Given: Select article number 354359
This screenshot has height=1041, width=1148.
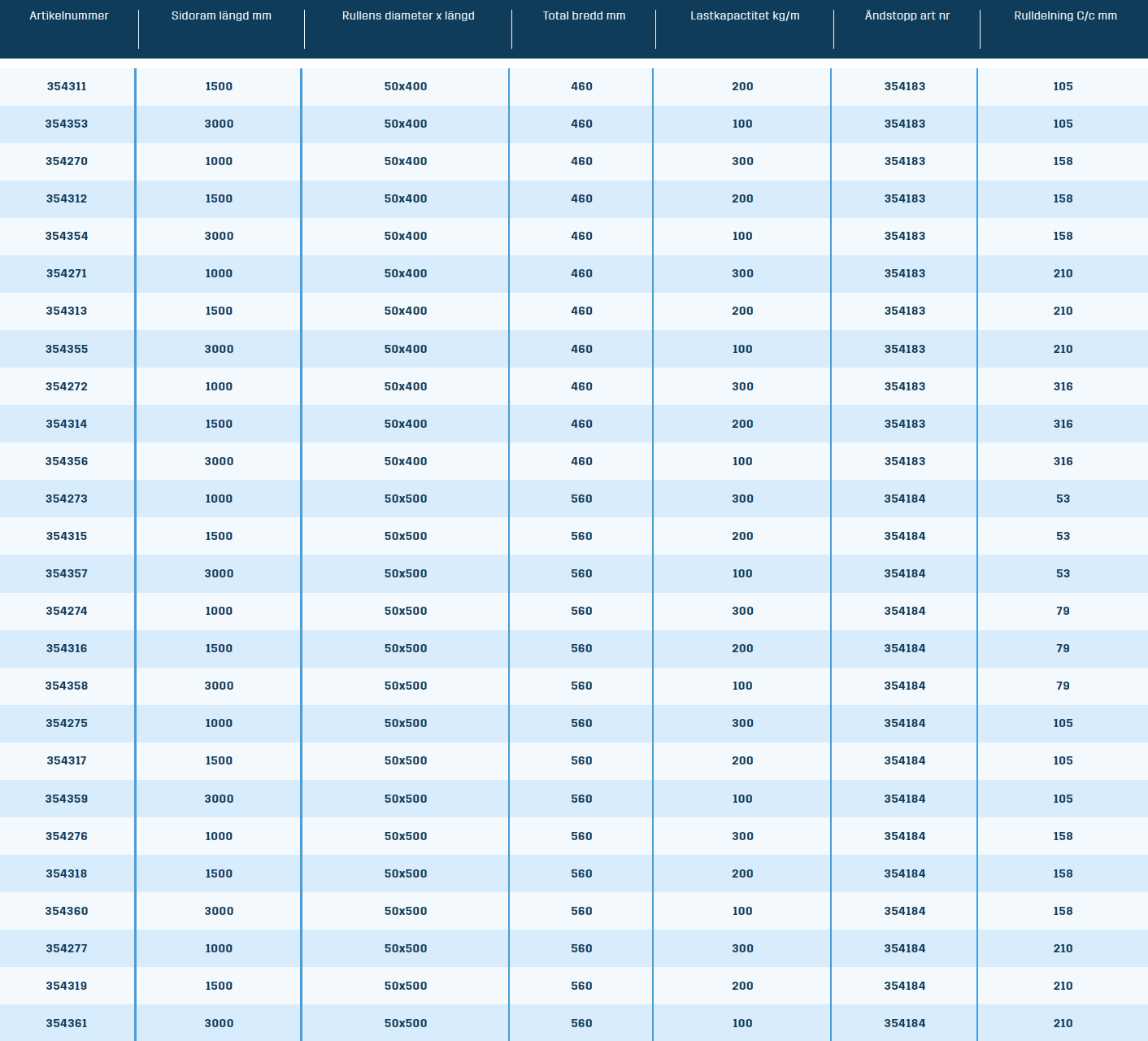Looking at the screenshot, I should tap(67, 799).
